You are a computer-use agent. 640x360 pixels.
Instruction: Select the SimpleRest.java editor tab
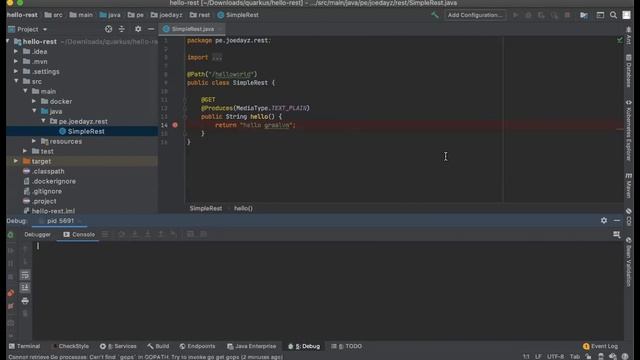(193, 29)
